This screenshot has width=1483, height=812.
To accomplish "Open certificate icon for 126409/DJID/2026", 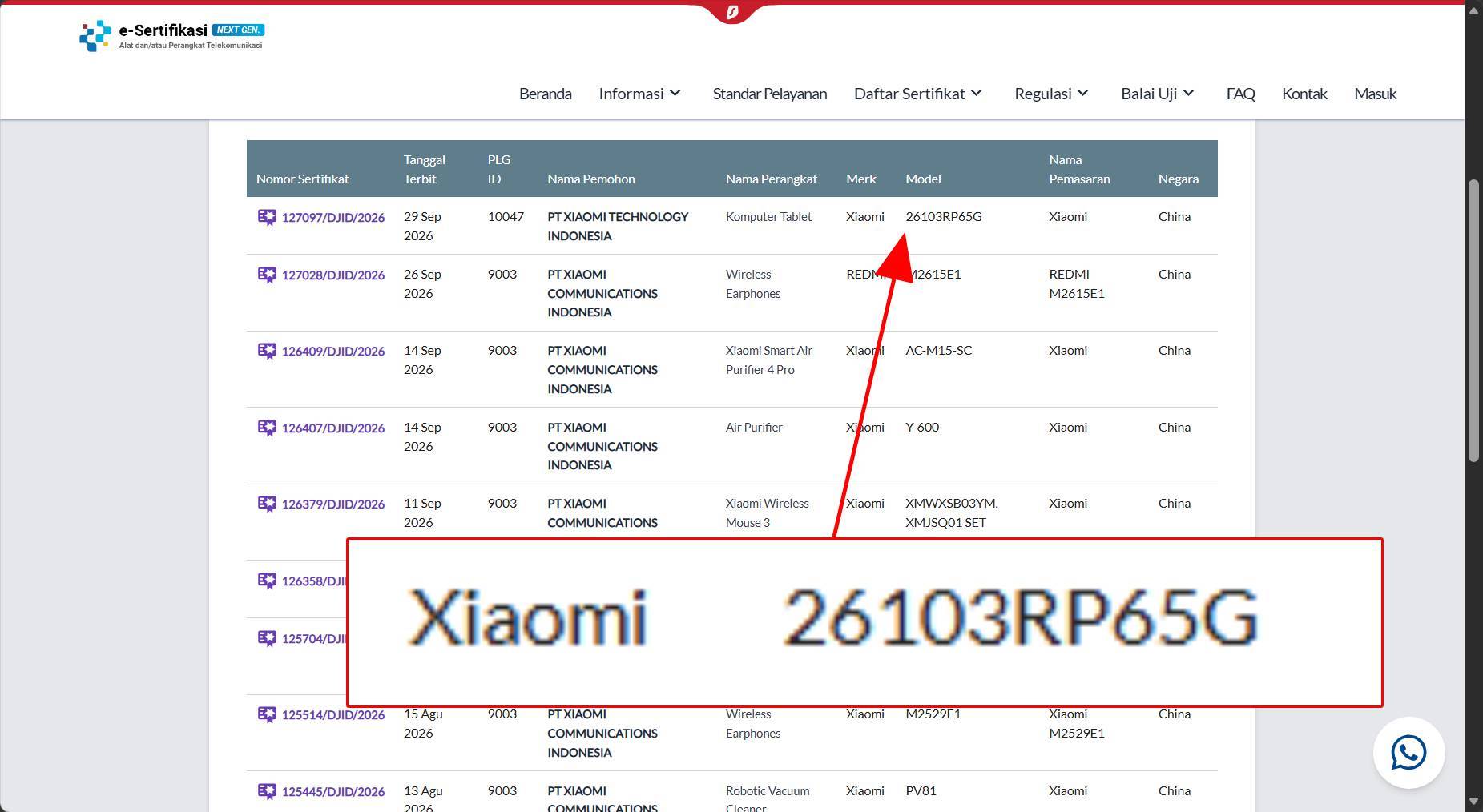I will tap(267, 351).
